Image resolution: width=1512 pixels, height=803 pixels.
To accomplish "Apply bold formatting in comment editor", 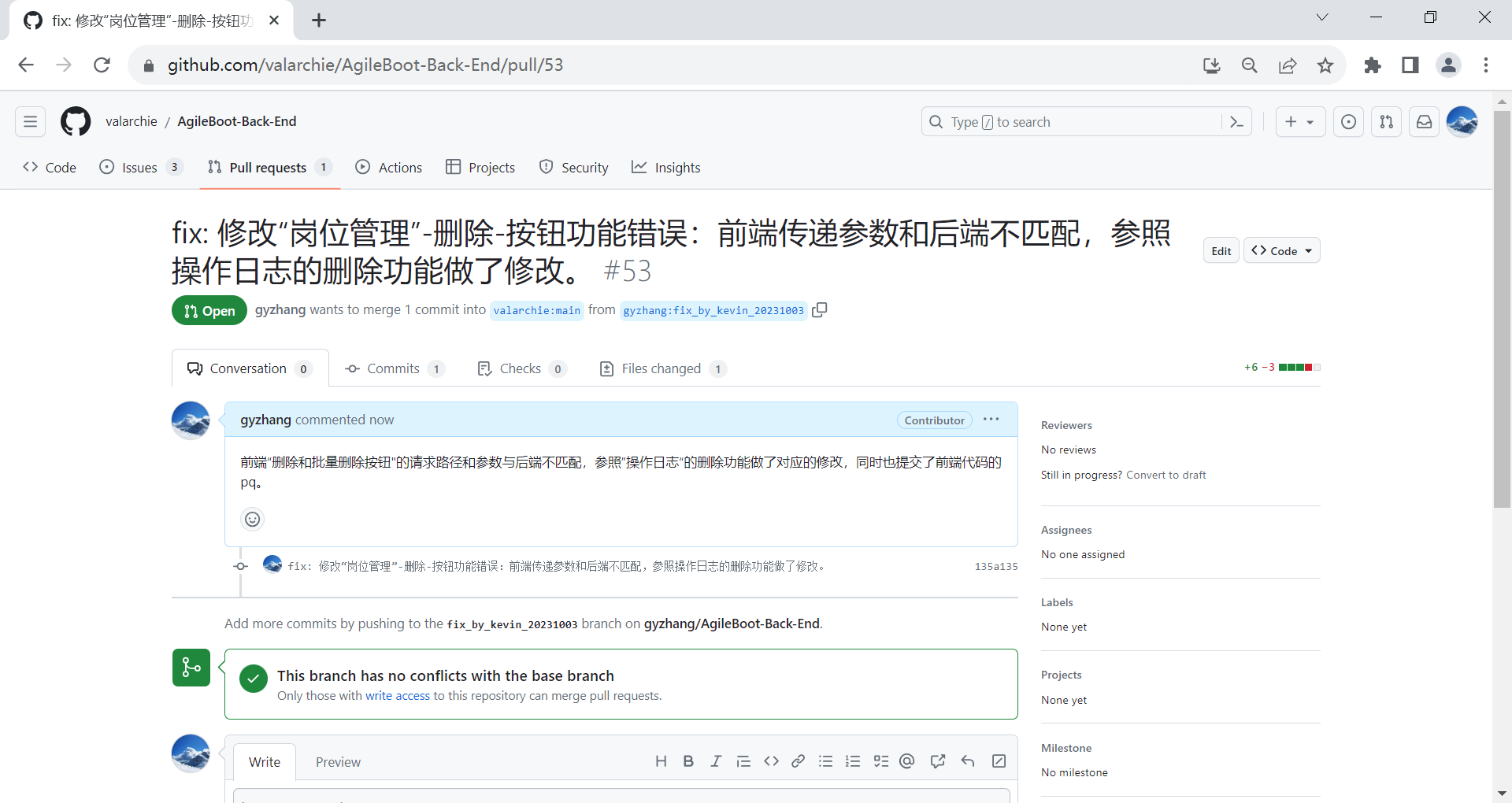I will pos(688,761).
